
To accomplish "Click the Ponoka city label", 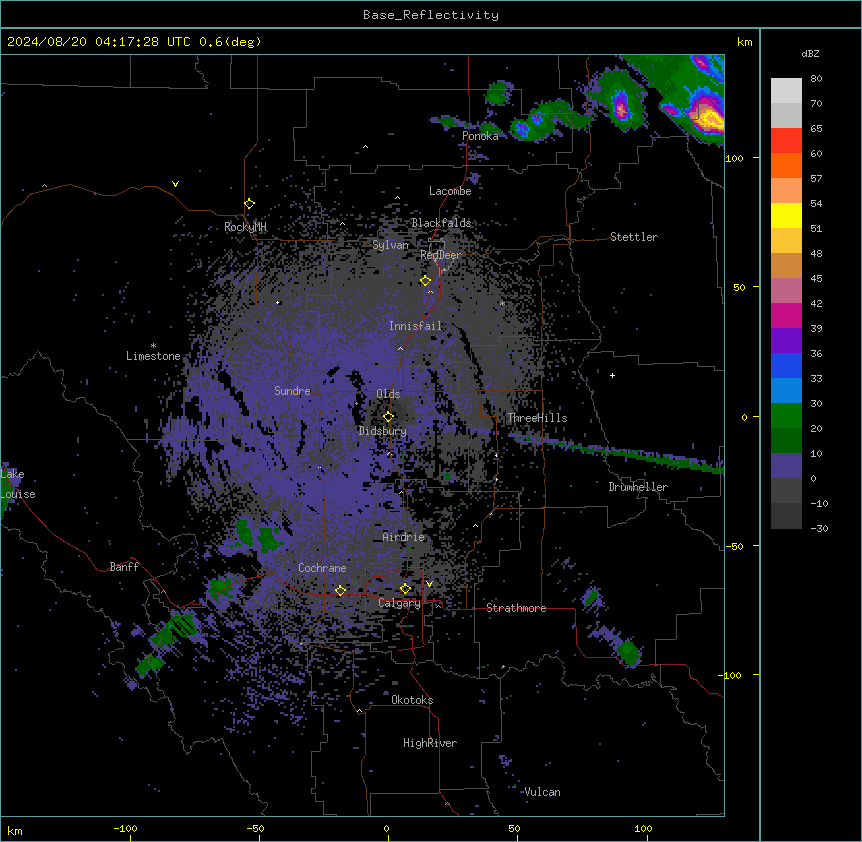I will 480,136.
